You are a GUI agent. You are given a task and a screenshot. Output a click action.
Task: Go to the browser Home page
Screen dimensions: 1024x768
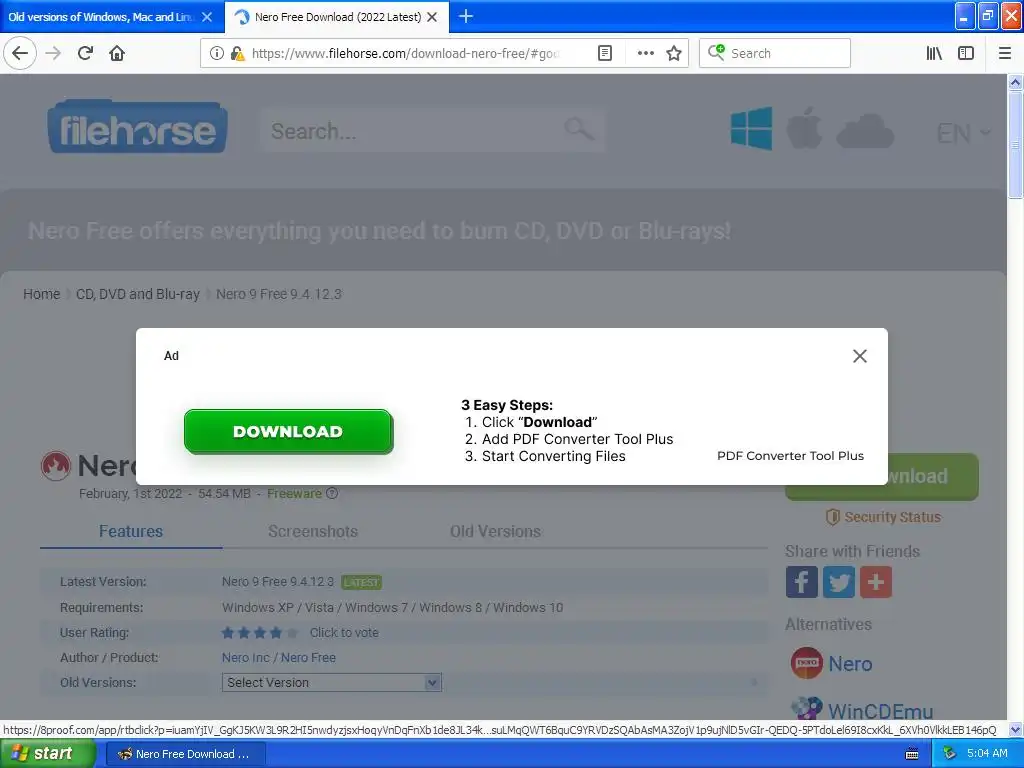pos(117,53)
